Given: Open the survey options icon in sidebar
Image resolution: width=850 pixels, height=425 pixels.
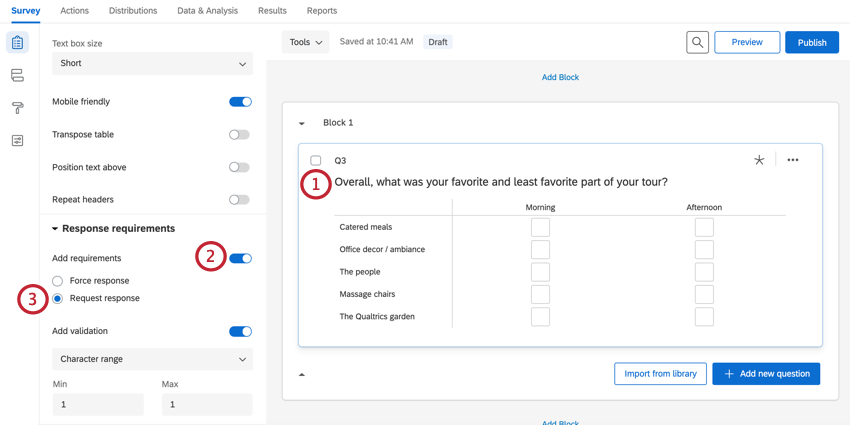Looking at the screenshot, I should pos(17,141).
